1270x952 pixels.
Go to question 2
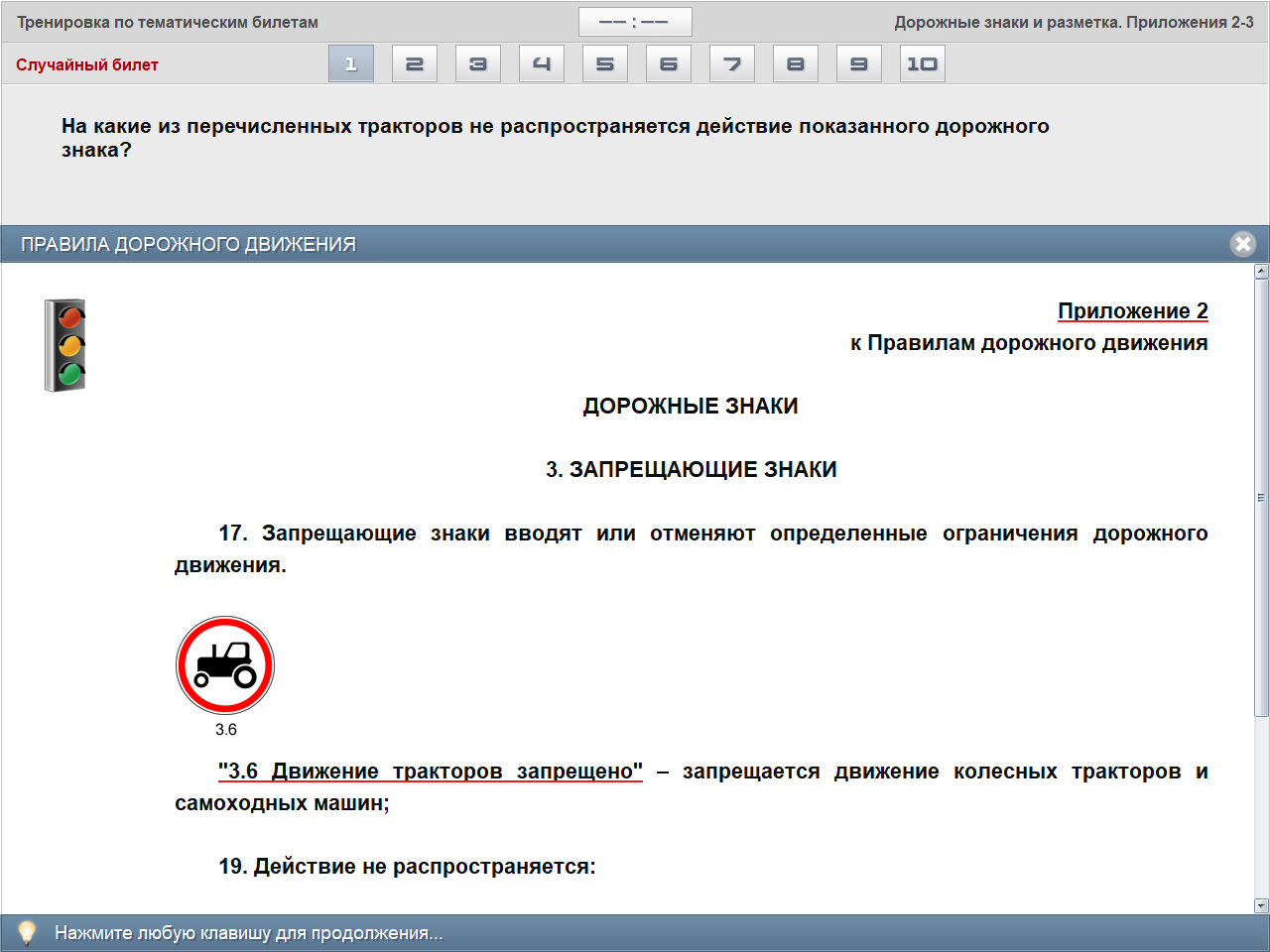tap(415, 63)
